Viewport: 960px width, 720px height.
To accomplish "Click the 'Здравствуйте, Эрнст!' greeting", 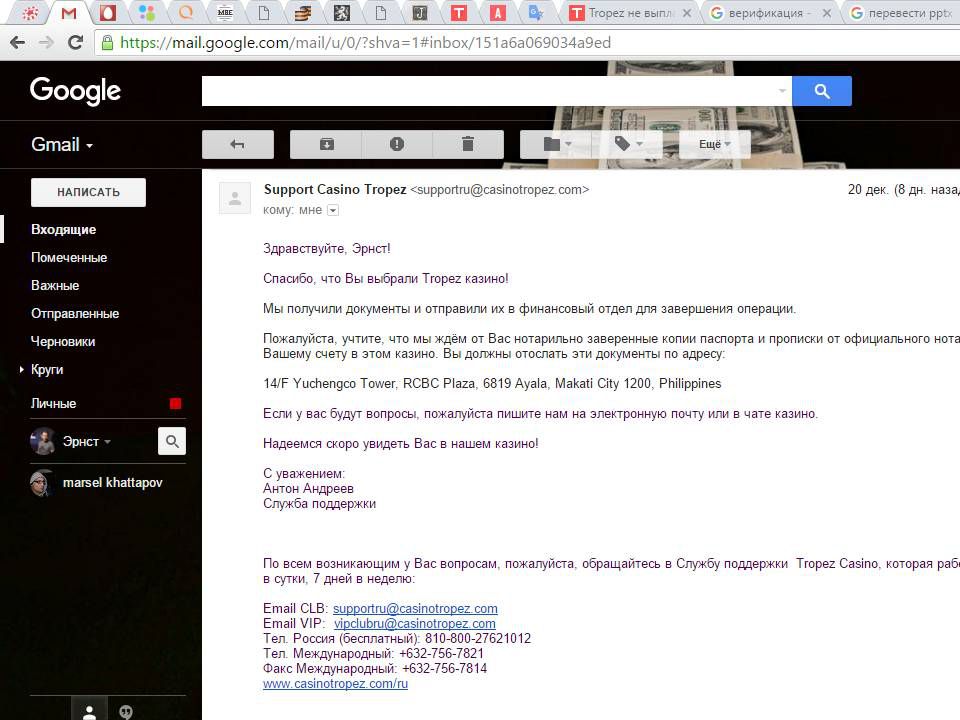I will point(327,249).
